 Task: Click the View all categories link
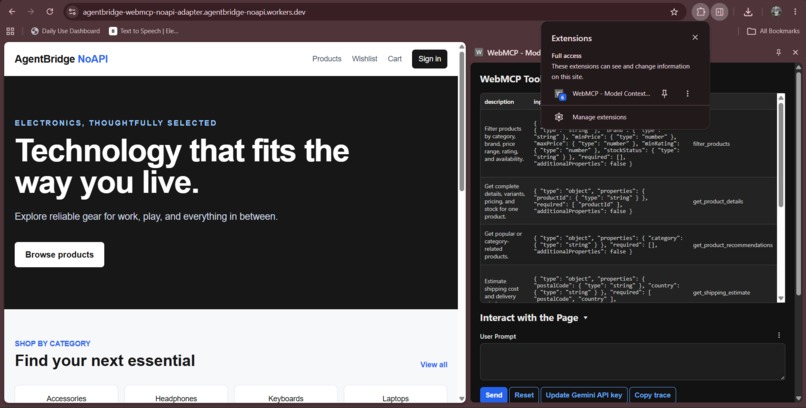click(434, 364)
